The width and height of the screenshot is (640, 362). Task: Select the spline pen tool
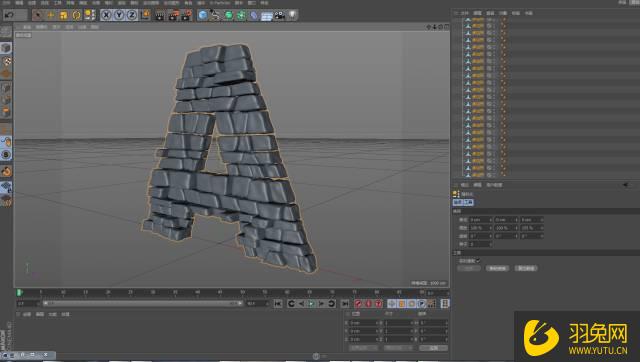click(x=215, y=15)
